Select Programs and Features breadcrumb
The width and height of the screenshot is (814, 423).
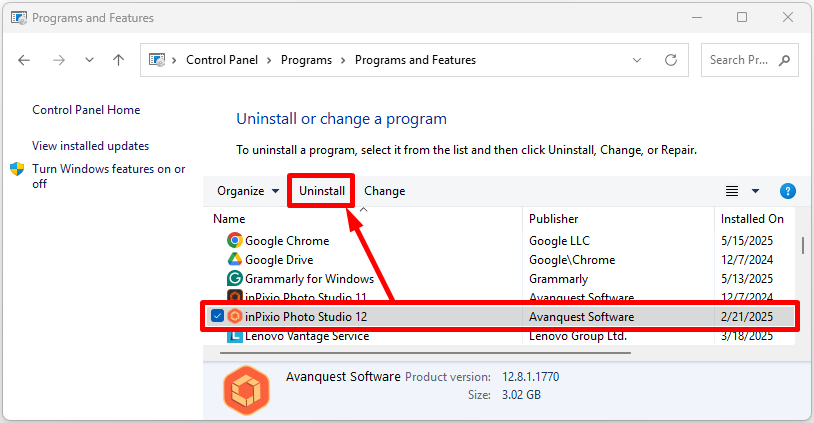pos(415,60)
